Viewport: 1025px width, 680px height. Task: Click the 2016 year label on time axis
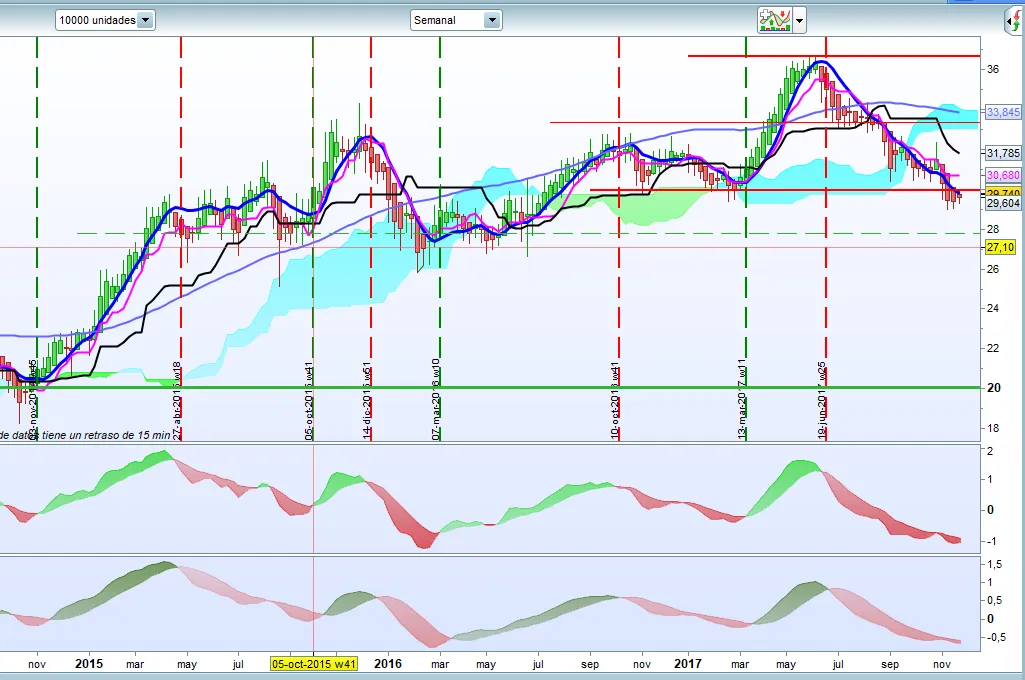tap(388, 663)
